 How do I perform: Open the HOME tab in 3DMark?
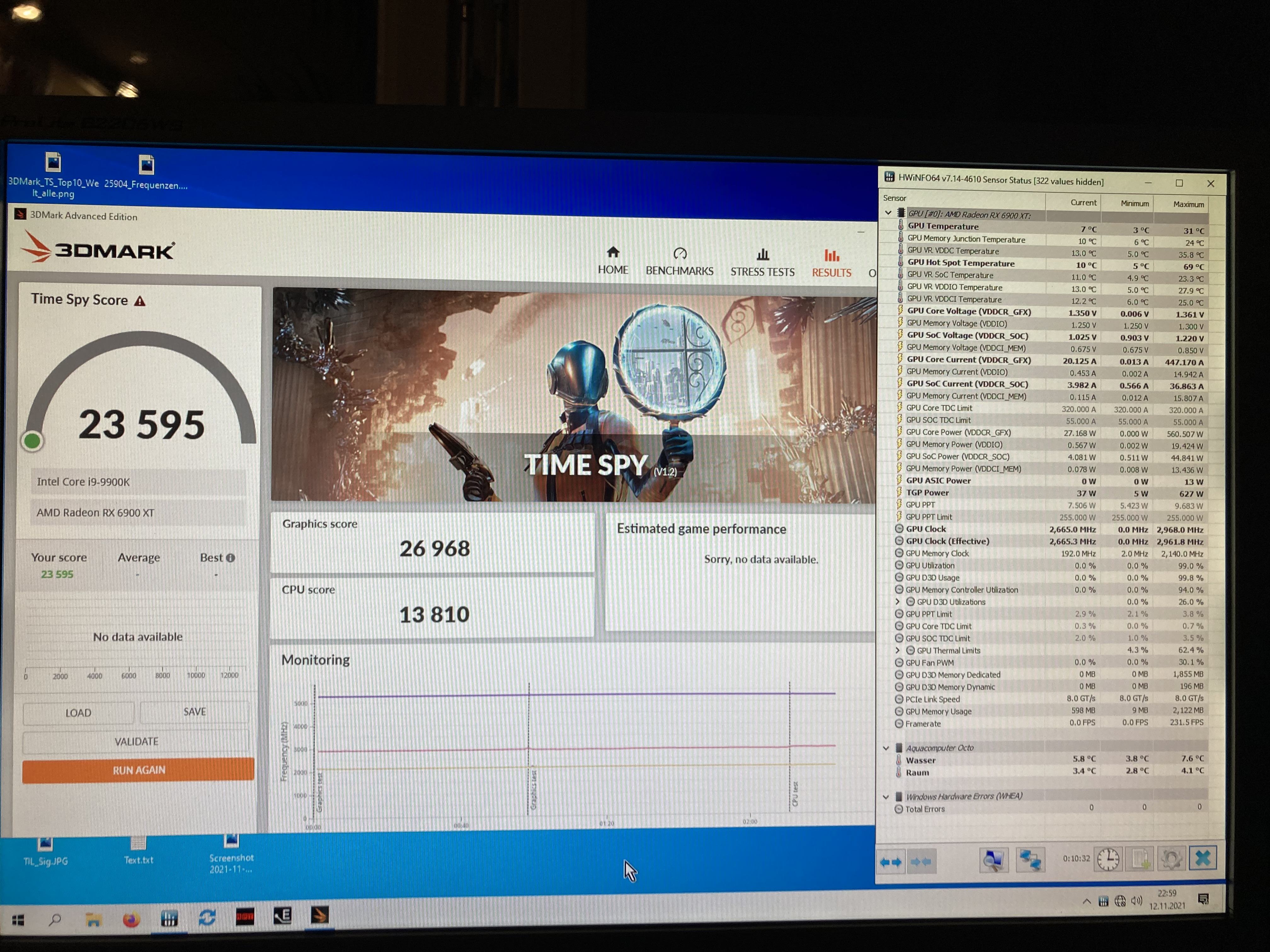613,261
